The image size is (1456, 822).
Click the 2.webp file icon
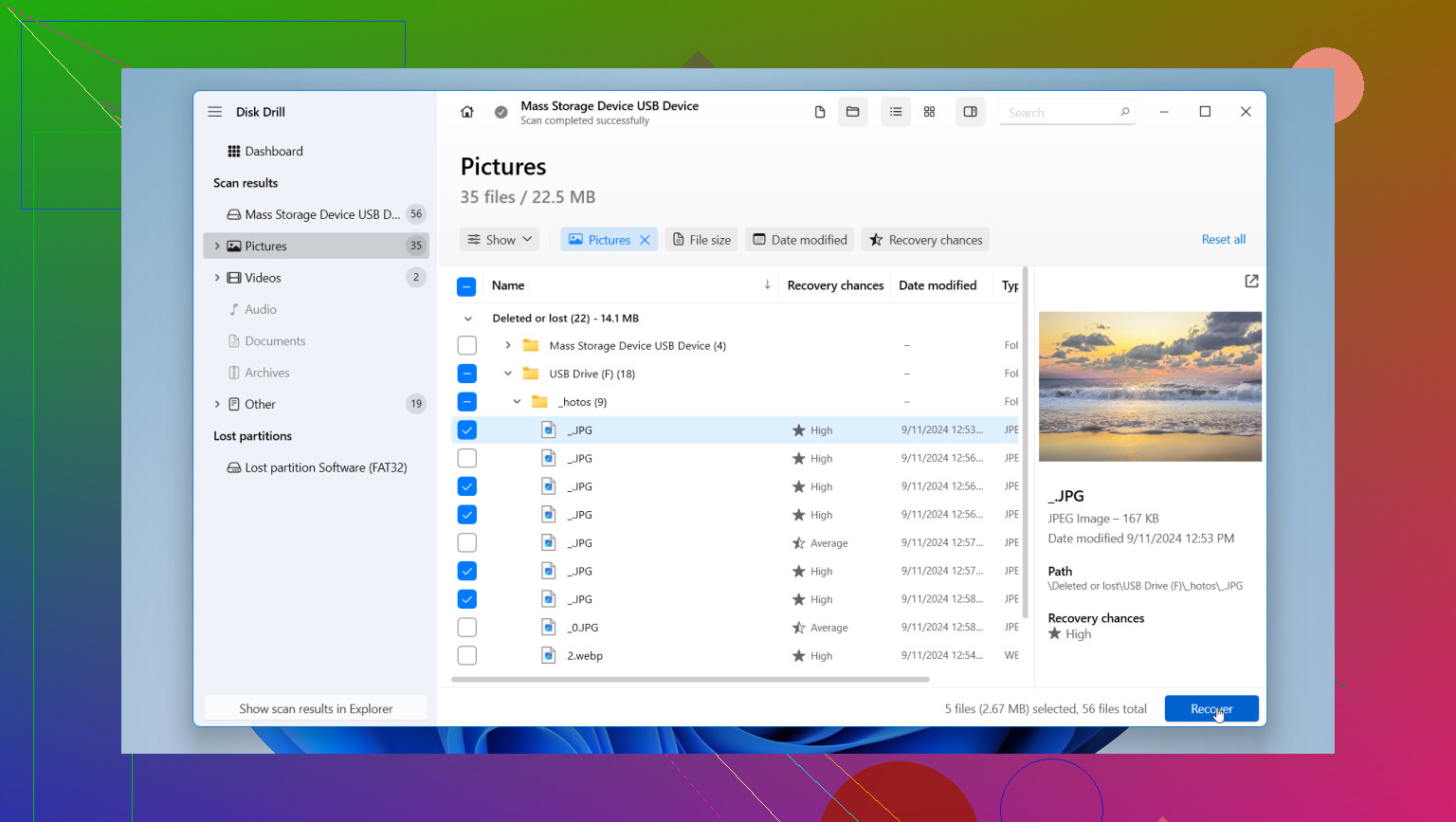click(548, 655)
